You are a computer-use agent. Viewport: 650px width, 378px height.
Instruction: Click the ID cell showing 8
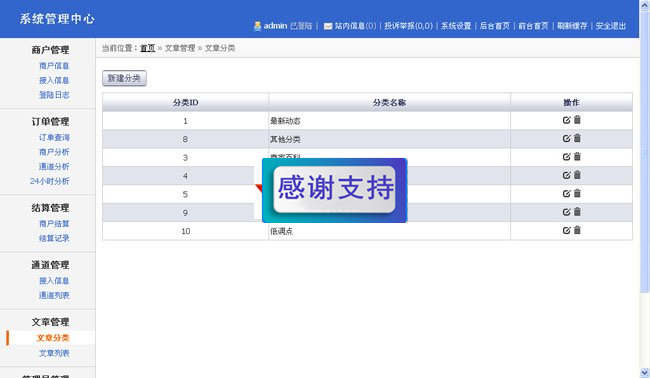pos(185,139)
